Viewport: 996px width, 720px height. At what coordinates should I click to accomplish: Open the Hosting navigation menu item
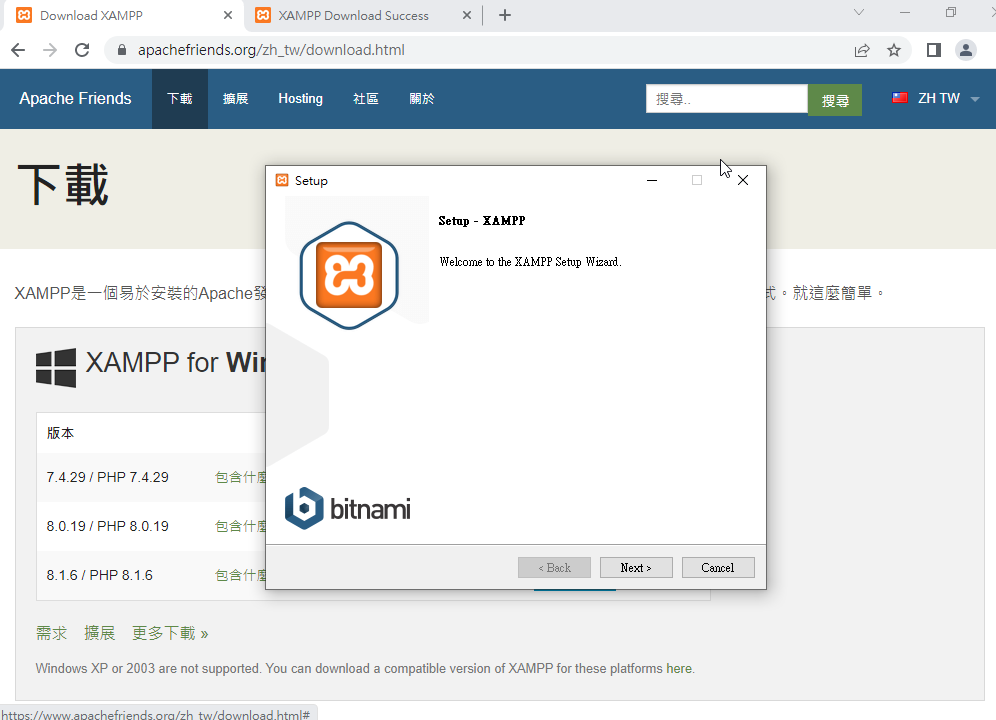pos(300,98)
